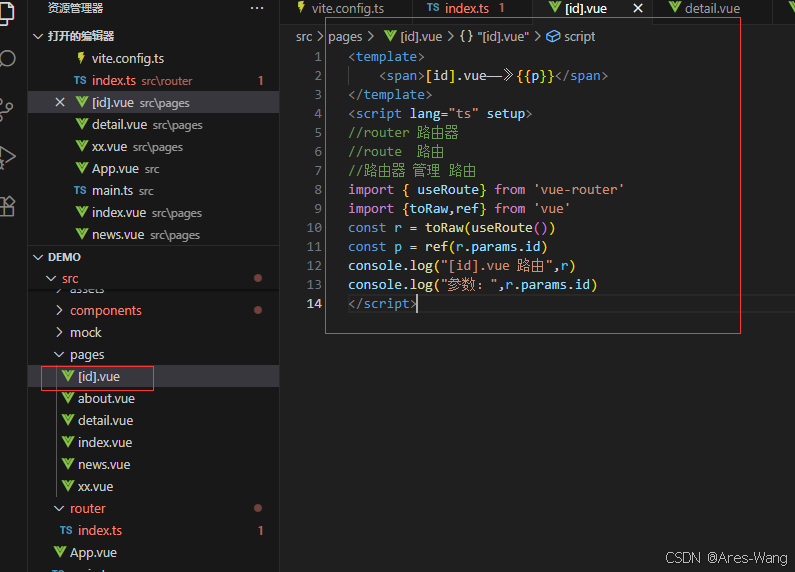
Task: Open news.vue in open editors list
Action: 153,235
